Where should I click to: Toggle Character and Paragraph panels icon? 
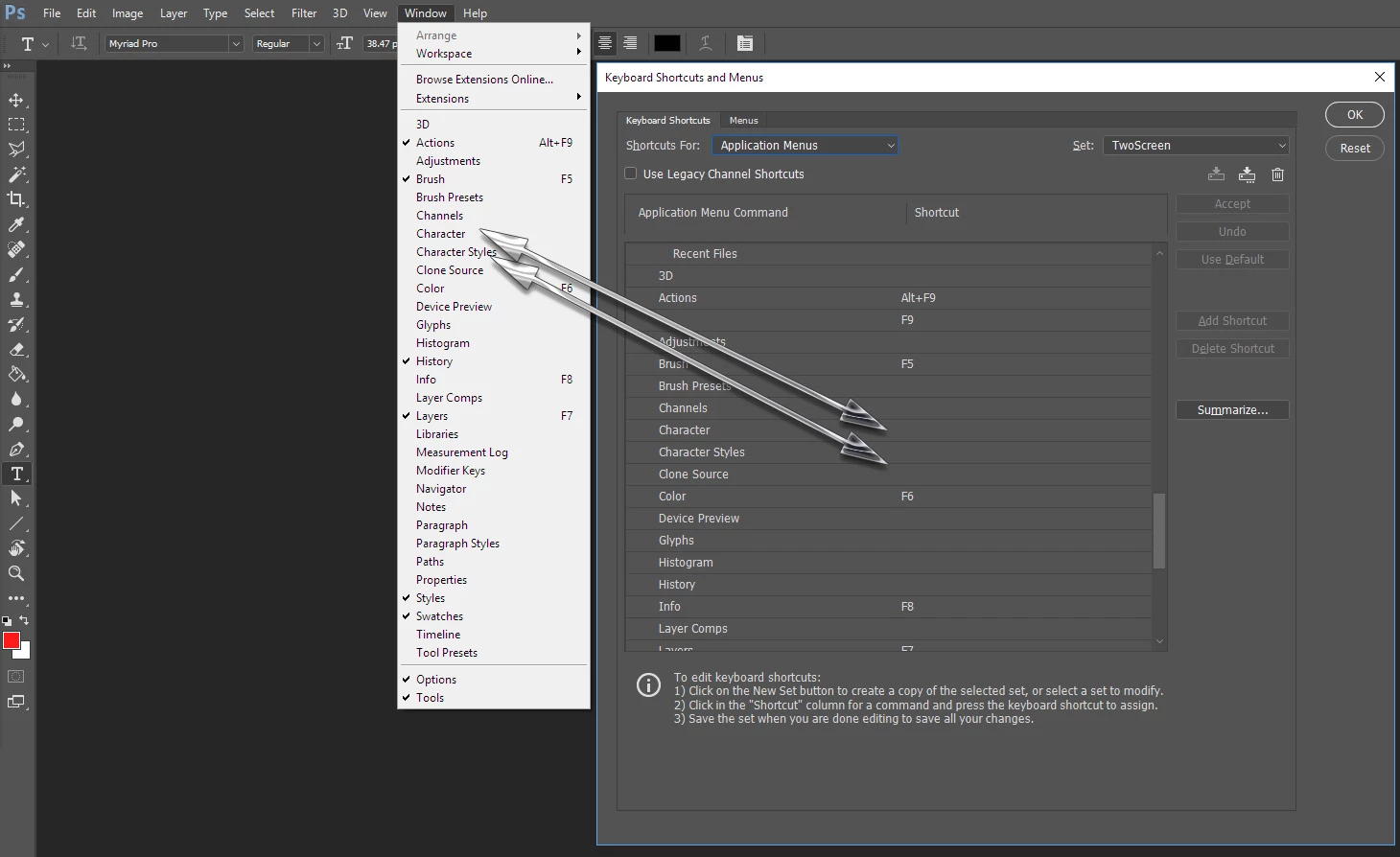point(745,43)
